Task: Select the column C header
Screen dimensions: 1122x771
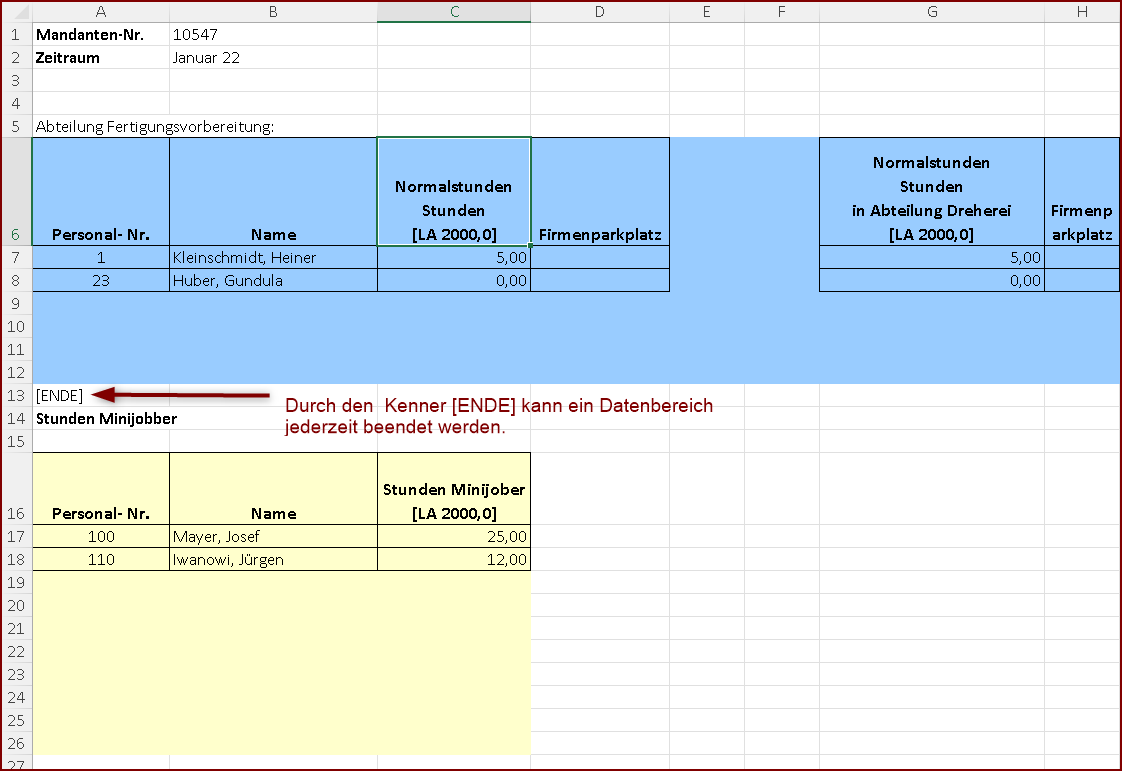Action: [x=454, y=11]
